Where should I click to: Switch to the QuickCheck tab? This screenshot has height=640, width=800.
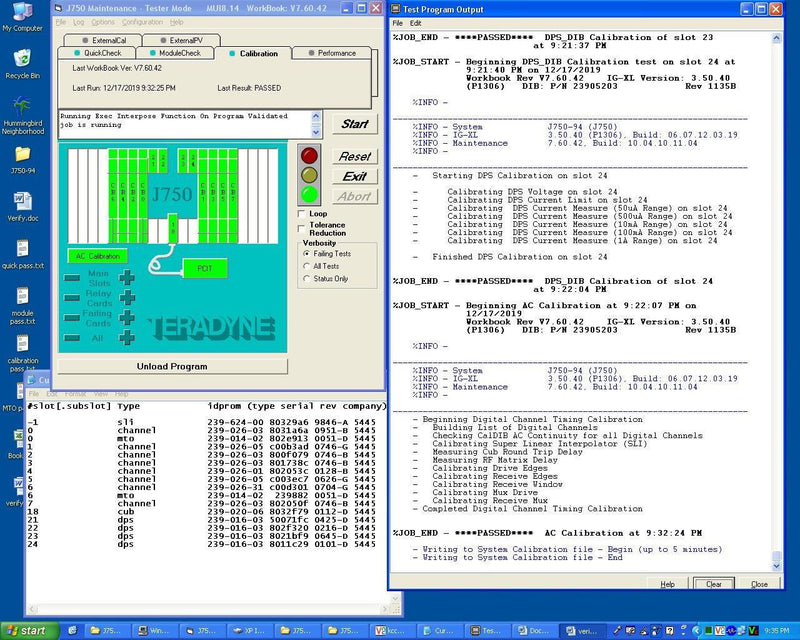click(x=103, y=53)
